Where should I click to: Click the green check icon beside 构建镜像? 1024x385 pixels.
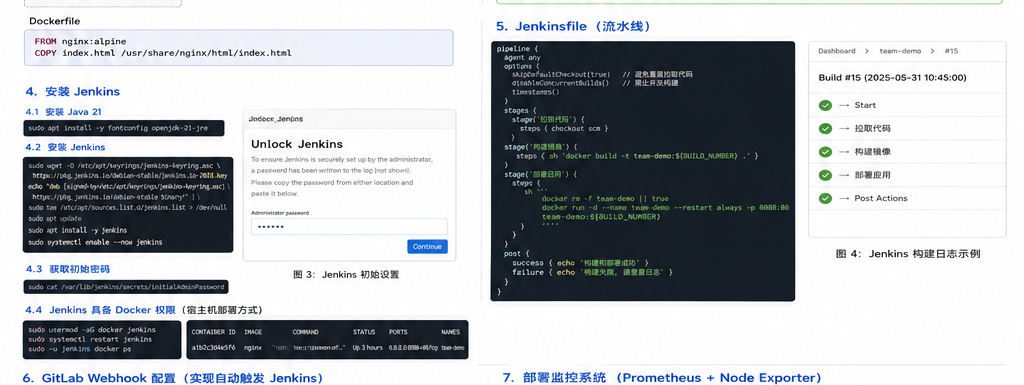[825, 152]
